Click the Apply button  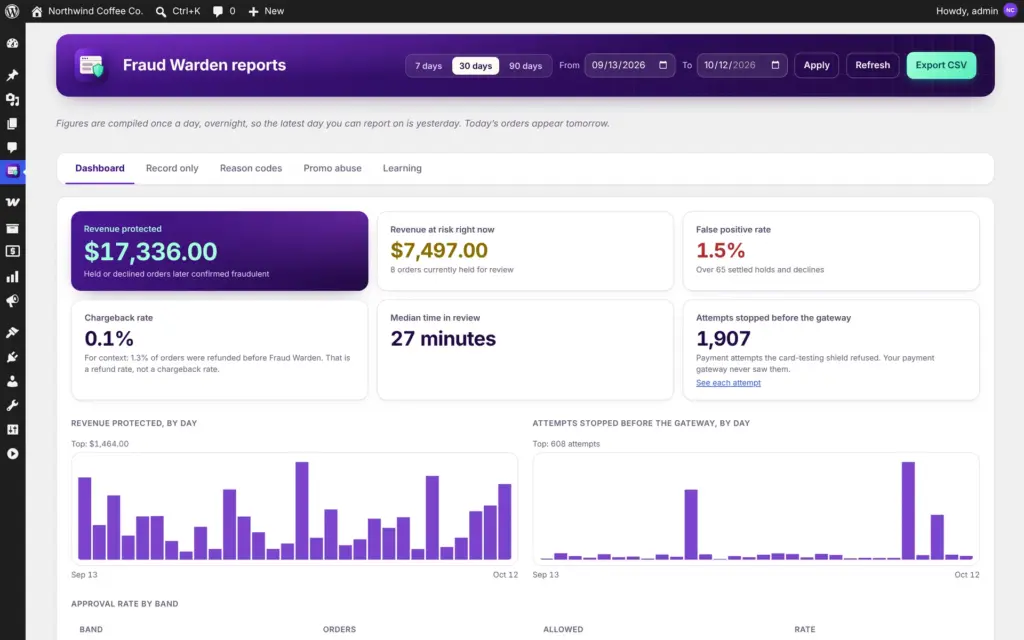coord(816,65)
